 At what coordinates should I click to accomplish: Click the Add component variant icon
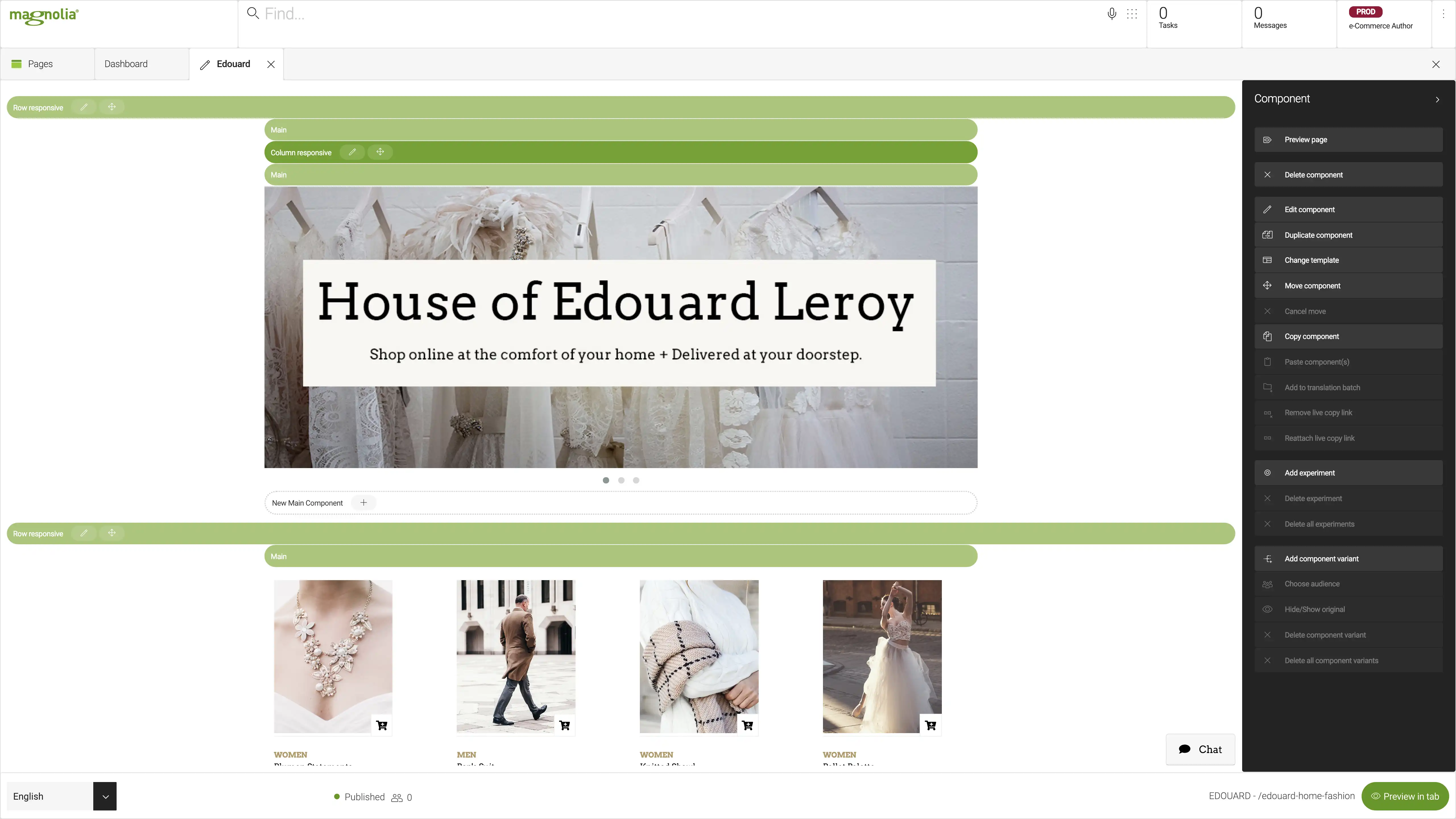1268,558
